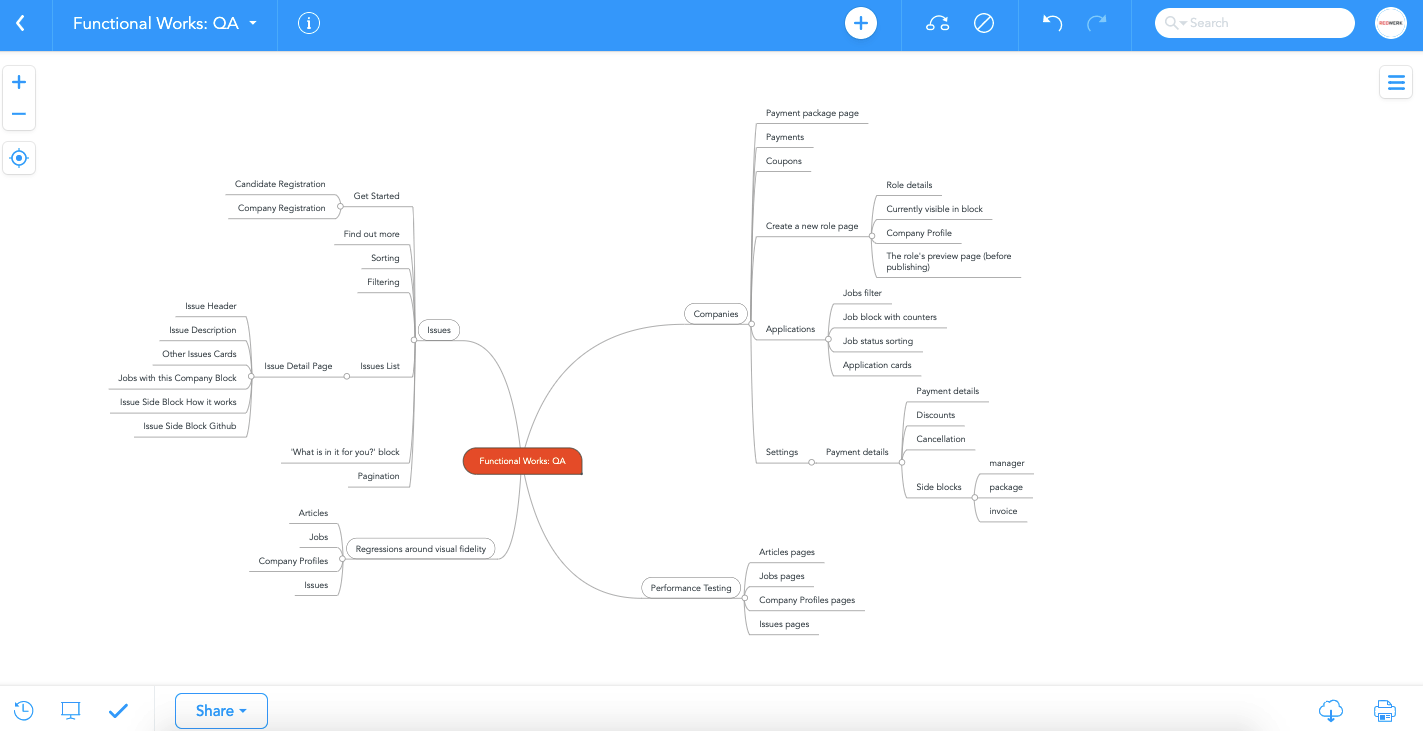The image size is (1423, 731).
Task: Open the history clock icon
Action: [x=23, y=711]
